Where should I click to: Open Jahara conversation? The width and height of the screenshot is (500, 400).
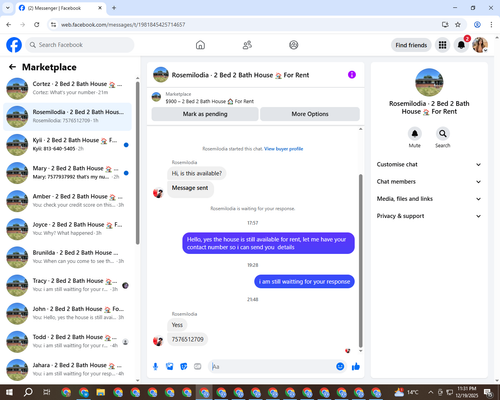[x=68, y=370]
